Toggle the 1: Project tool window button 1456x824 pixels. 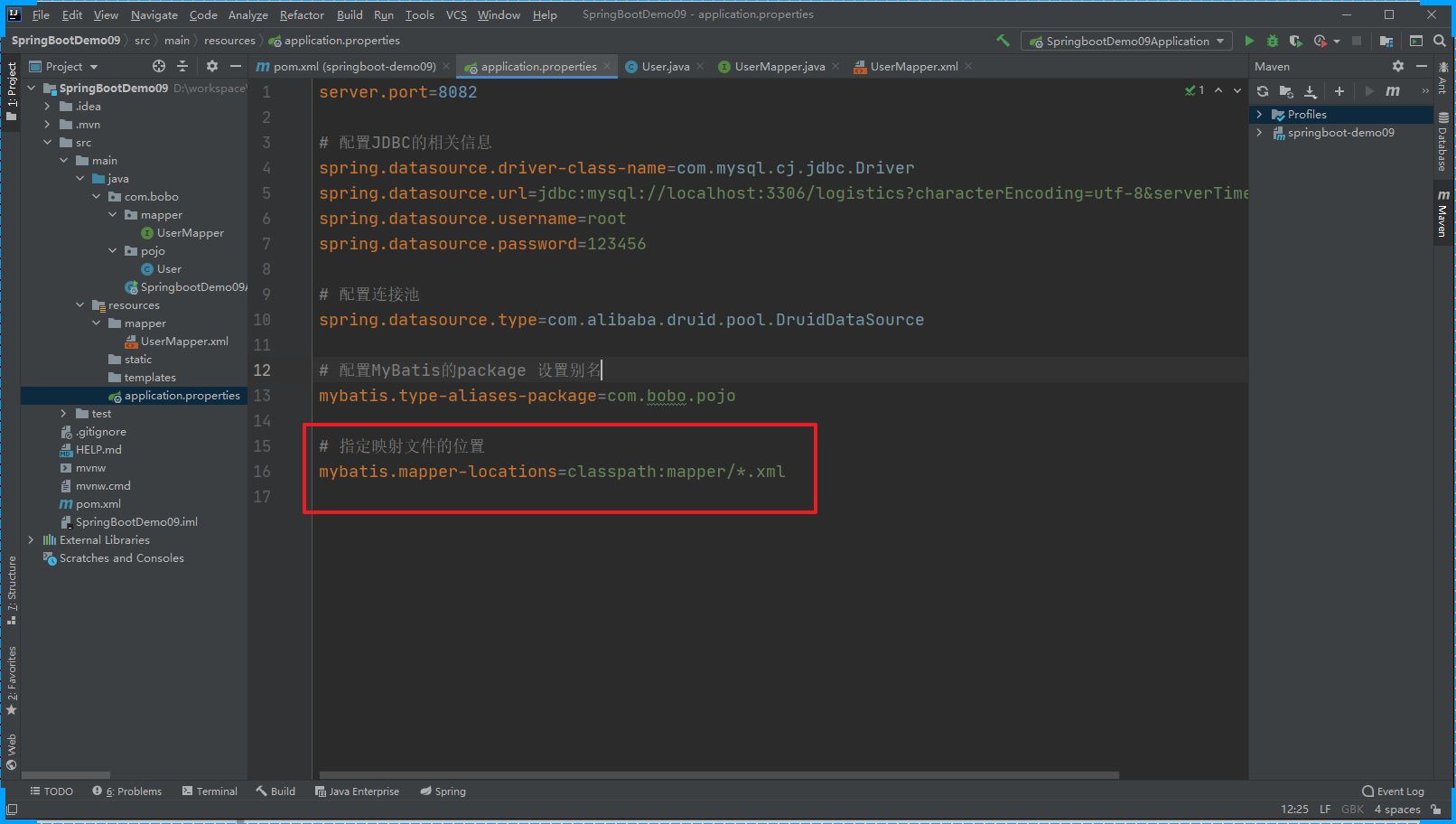pos(12,91)
